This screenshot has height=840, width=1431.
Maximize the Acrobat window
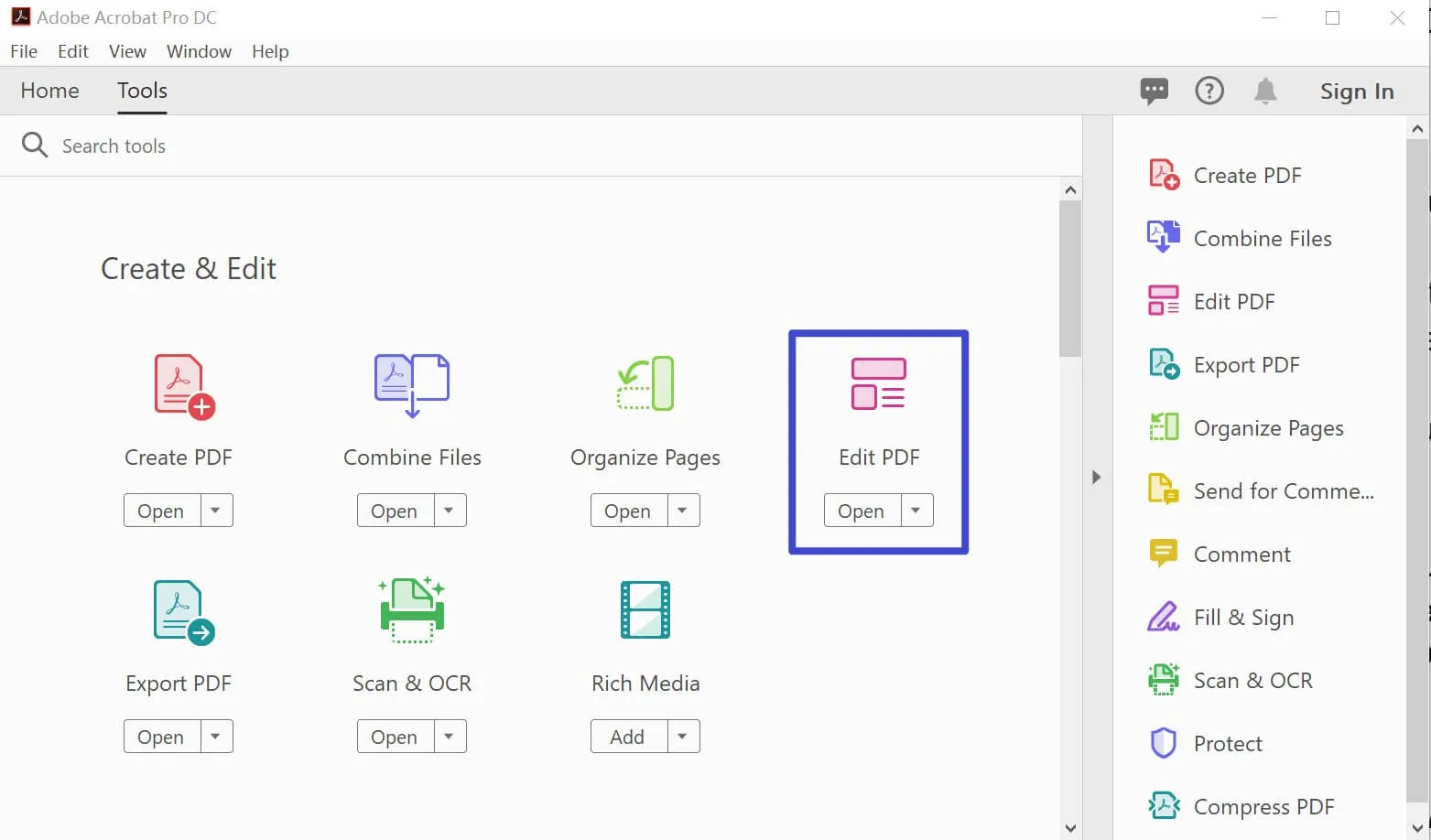pyautogui.click(x=1332, y=17)
